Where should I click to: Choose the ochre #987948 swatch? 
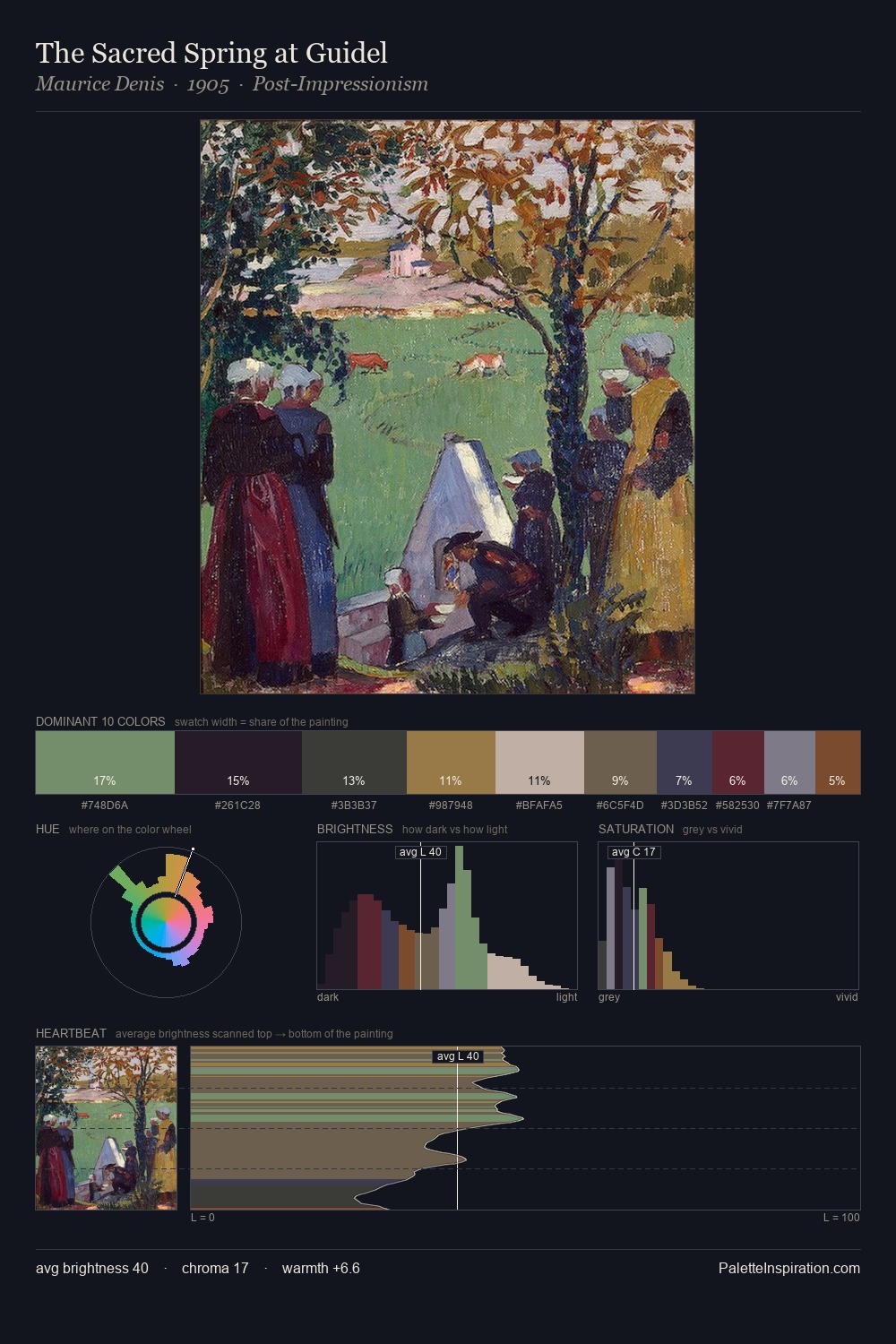coord(451,762)
